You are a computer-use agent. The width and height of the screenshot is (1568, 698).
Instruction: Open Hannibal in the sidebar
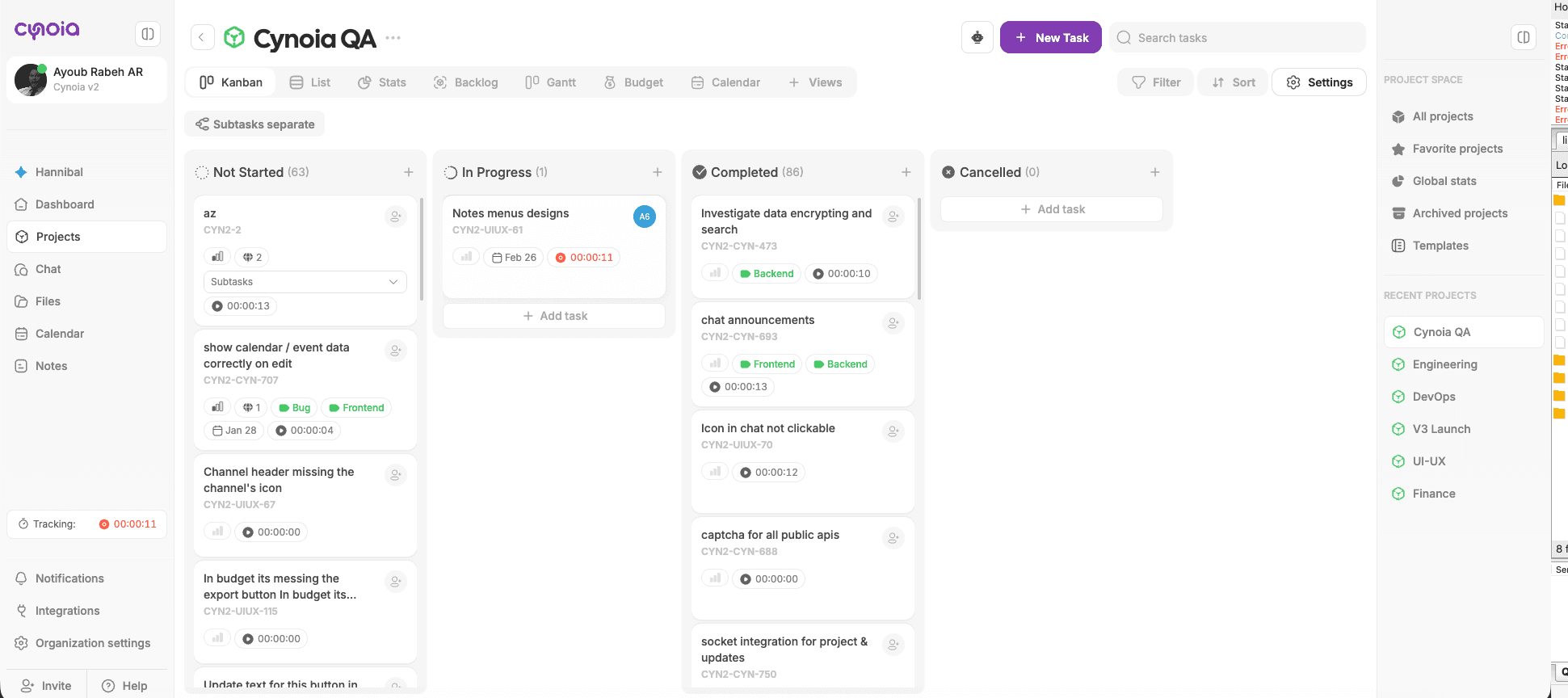pos(87,172)
